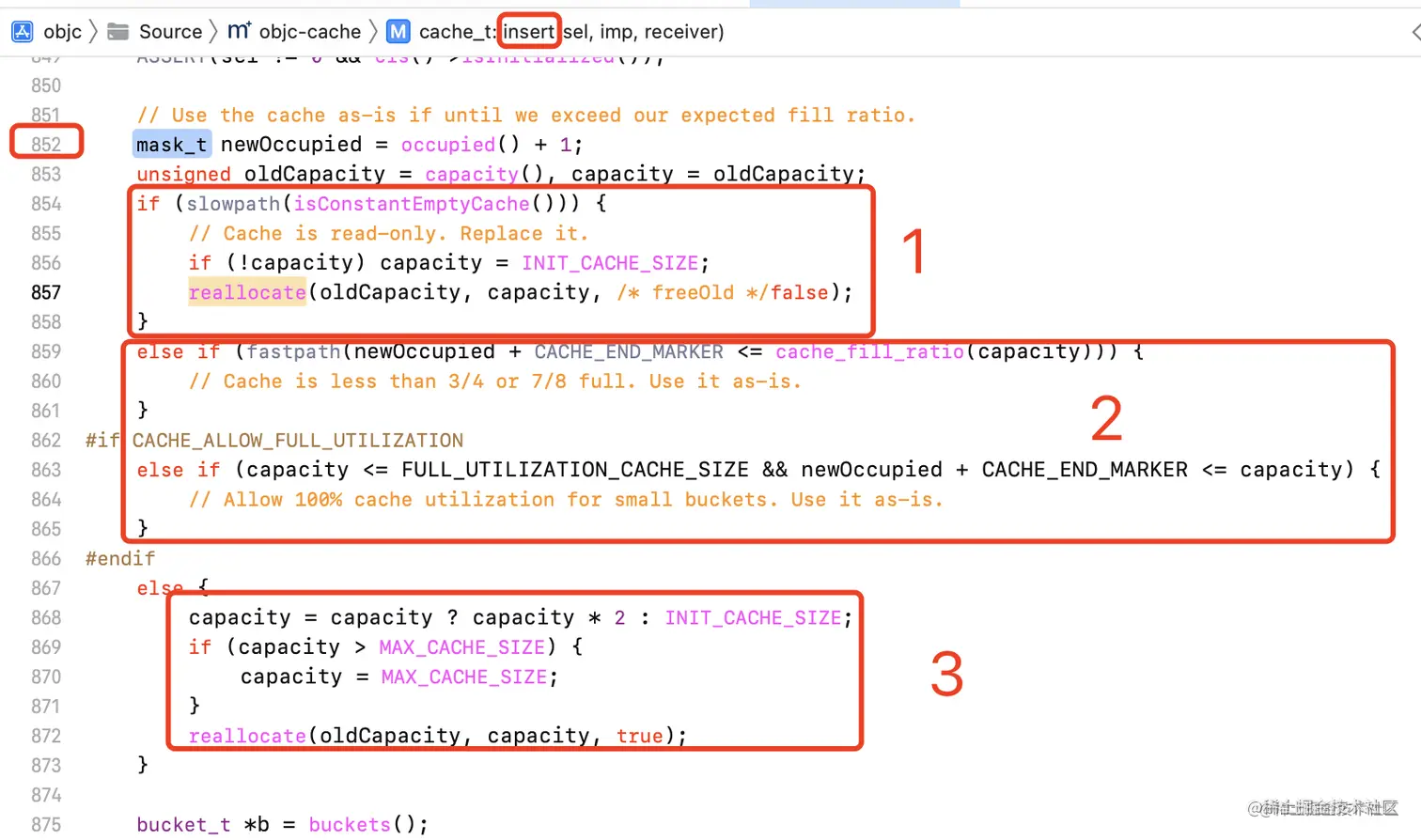This screenshot has width=1421, height=840.
Task: Click fastpath macro on line 859
Action: pyautogui.click(x=293, y=352)
